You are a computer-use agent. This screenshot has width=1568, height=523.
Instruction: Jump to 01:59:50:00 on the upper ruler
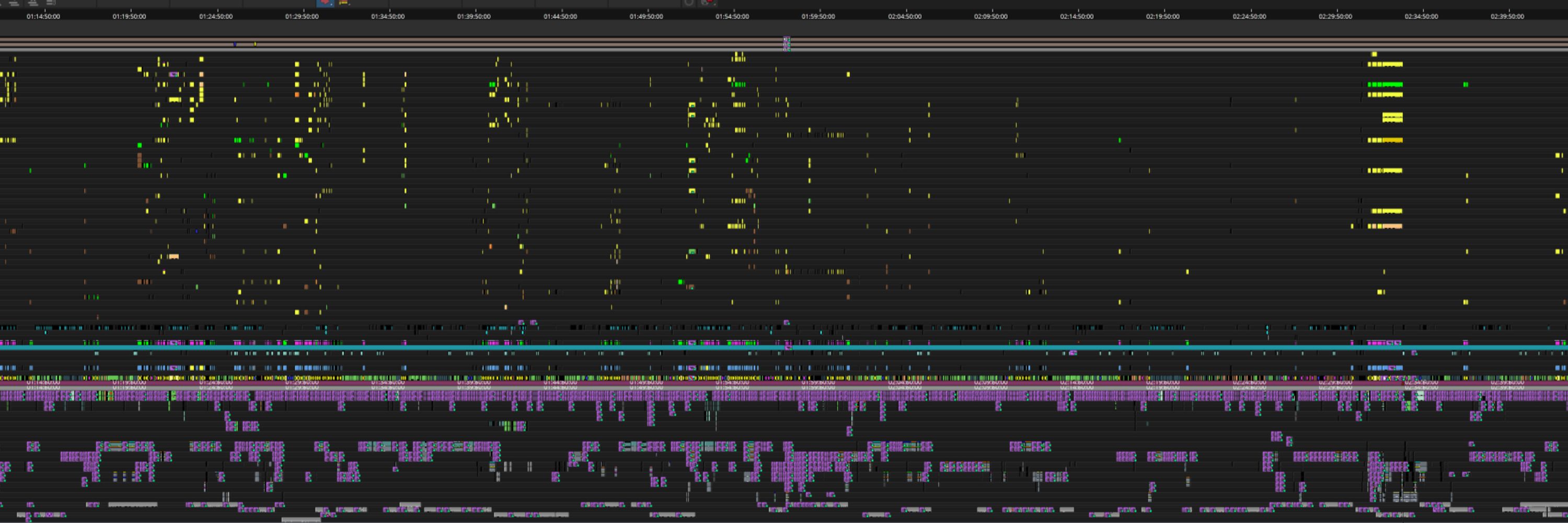tap(818, 16)
